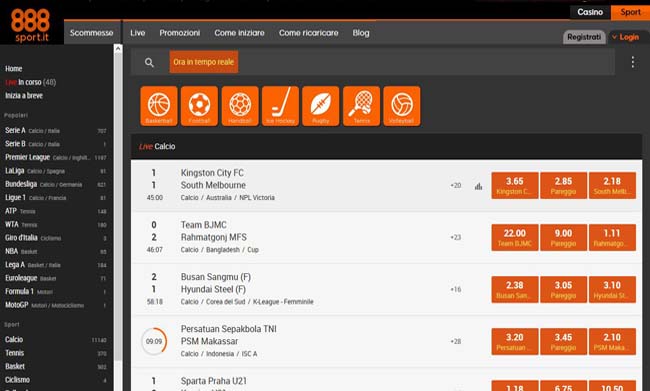650x391 pixels.
Task: Bet 2.18 on South Melbourne
Action: [x=612, y=185]
